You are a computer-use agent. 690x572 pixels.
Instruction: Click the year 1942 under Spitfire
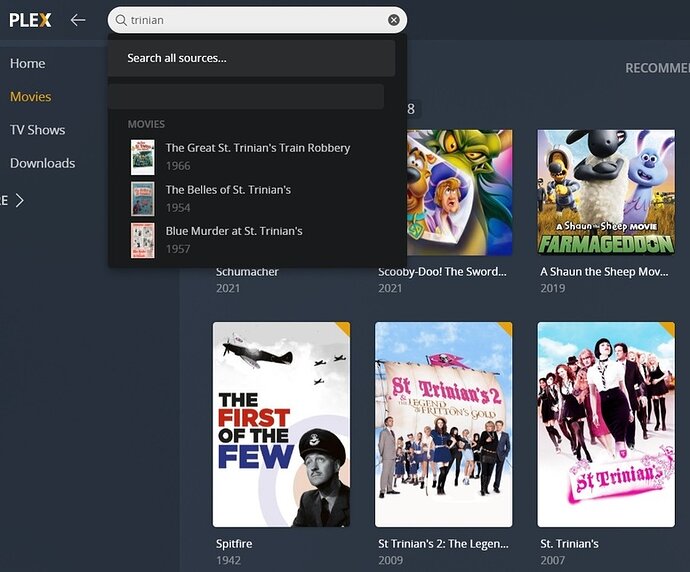point(228,561)
